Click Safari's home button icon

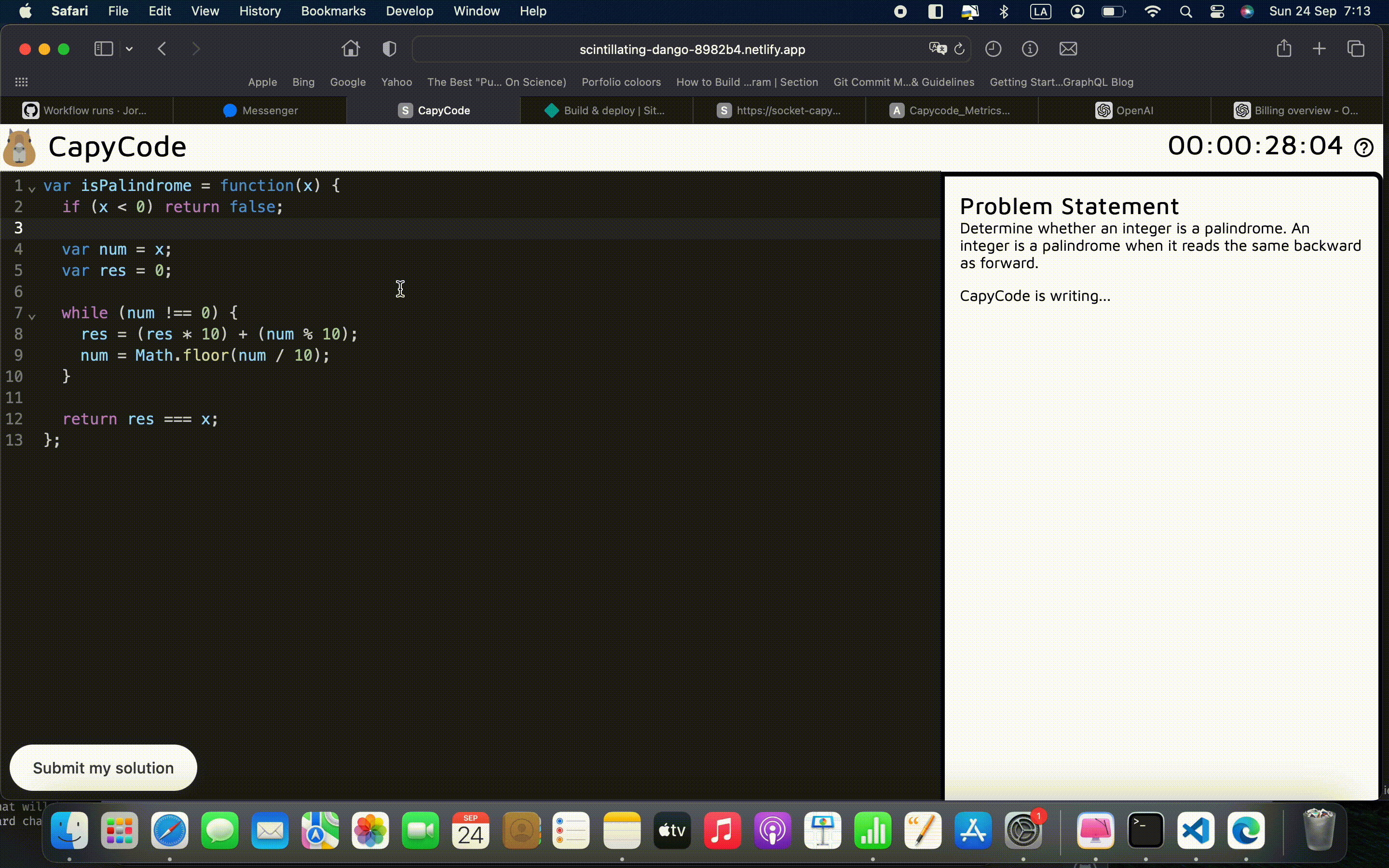pyautogui.click(x=351, y=49)
